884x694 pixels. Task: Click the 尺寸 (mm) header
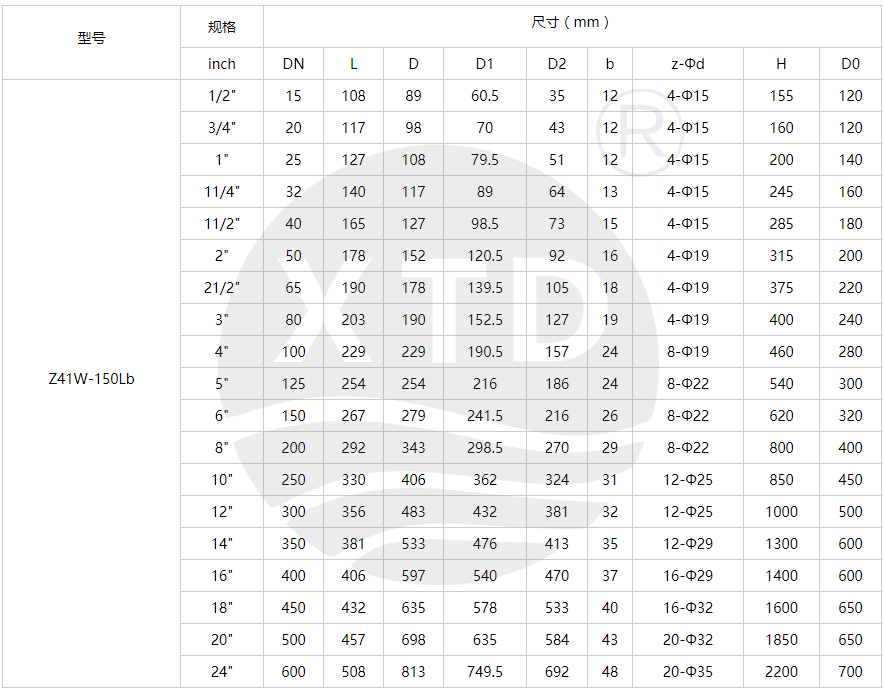571,22
